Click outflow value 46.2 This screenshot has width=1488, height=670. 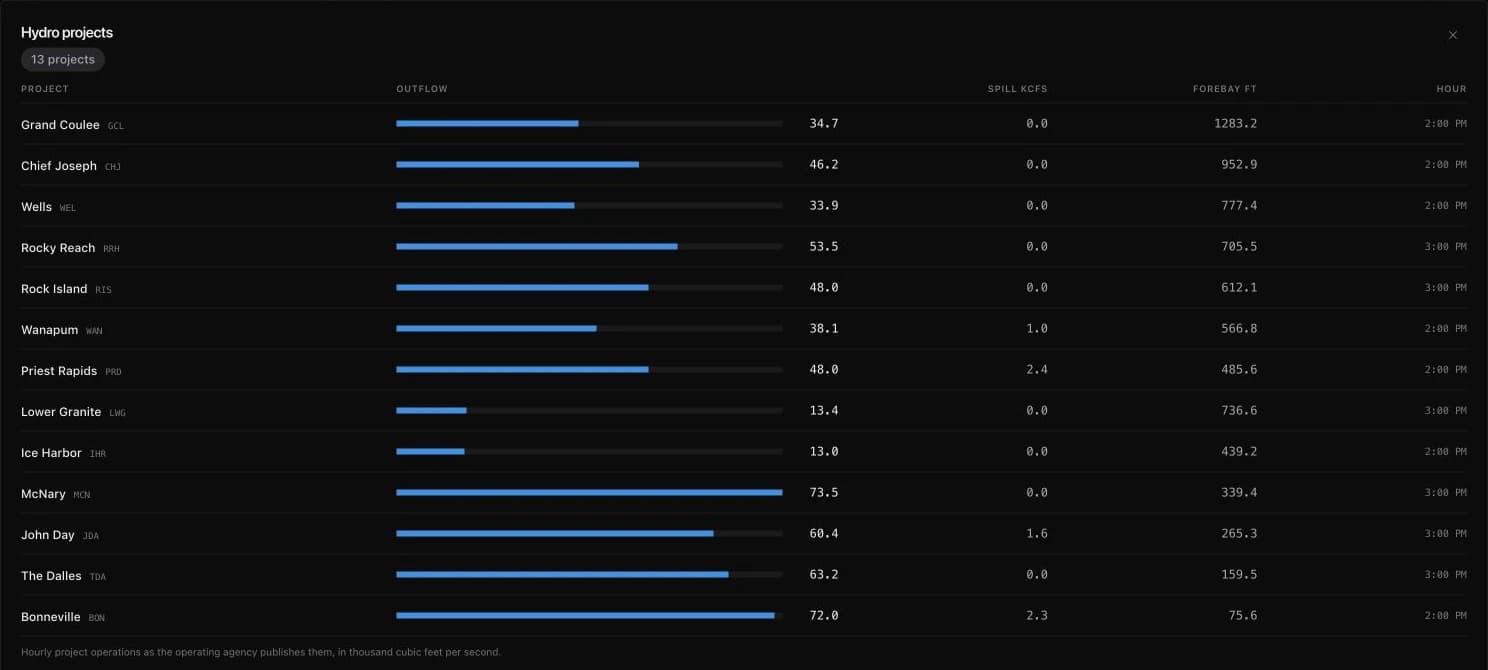coord(824,165)
